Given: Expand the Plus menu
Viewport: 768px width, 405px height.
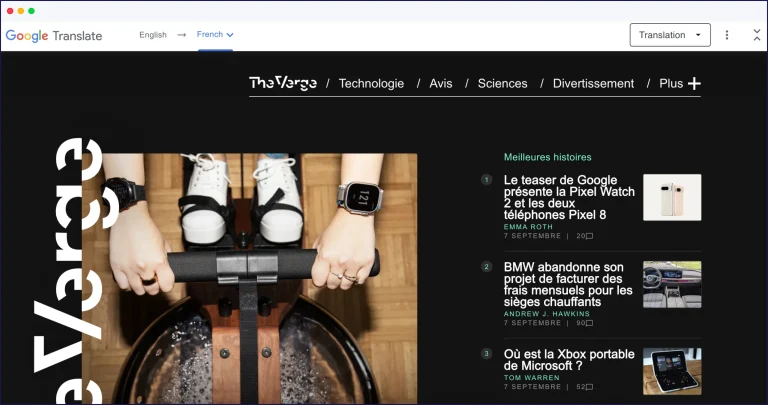Looking at the screenshot, I should click(x=680, y=84).
